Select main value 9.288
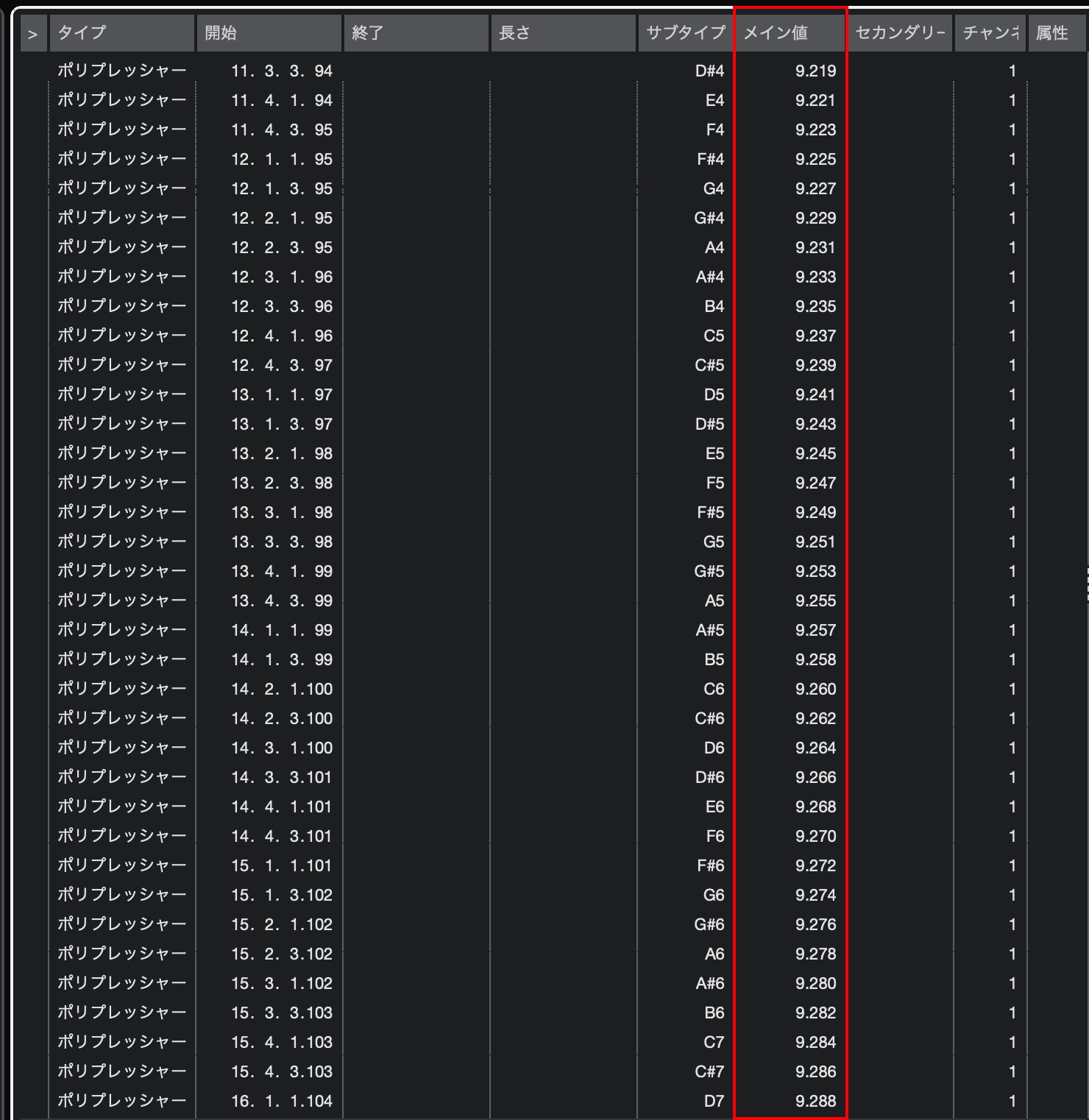The height and width of the screenshot is (1120, 1089). (815, 1101)
